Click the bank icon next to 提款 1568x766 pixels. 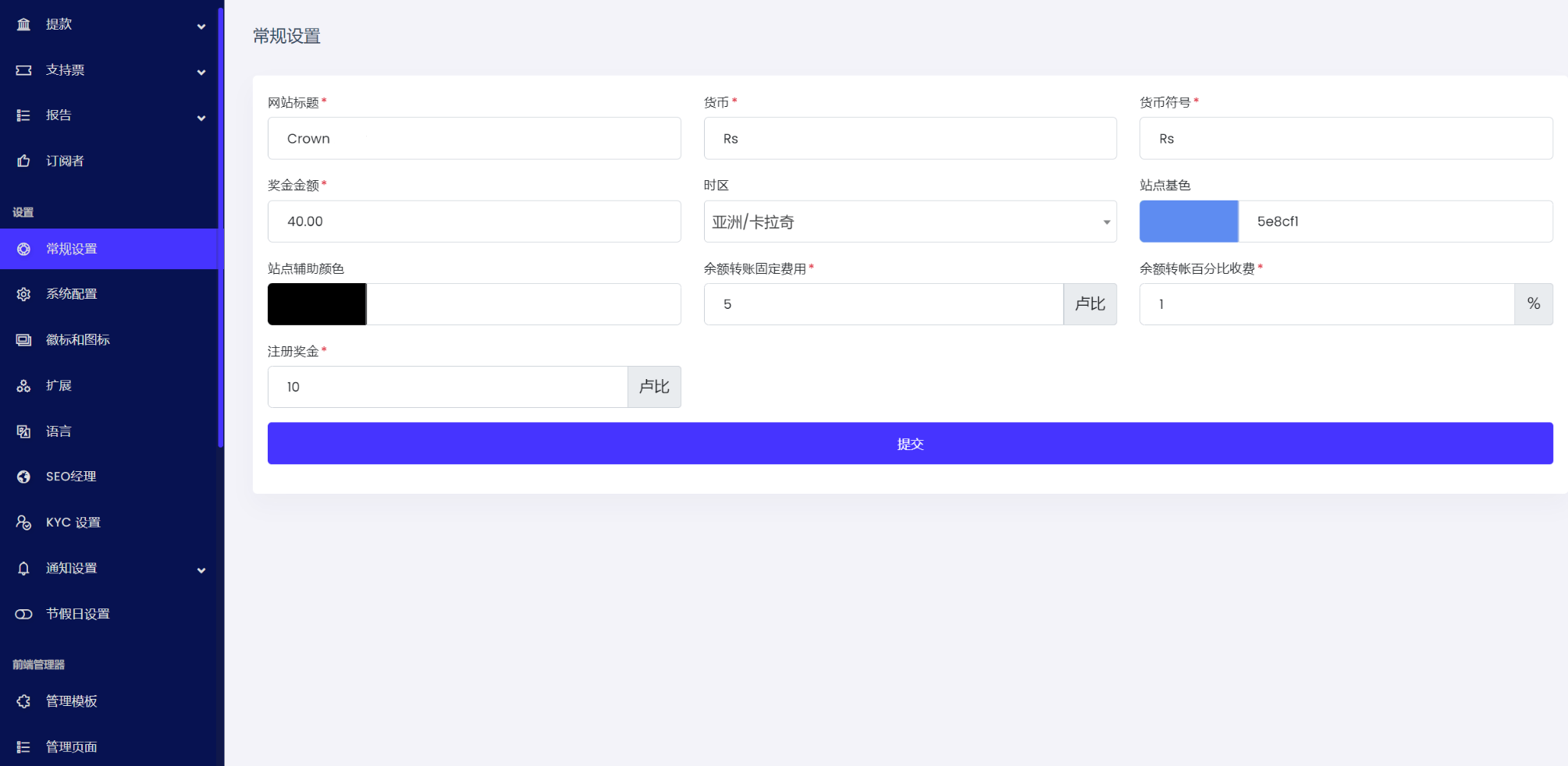click(x=23, y=24)
